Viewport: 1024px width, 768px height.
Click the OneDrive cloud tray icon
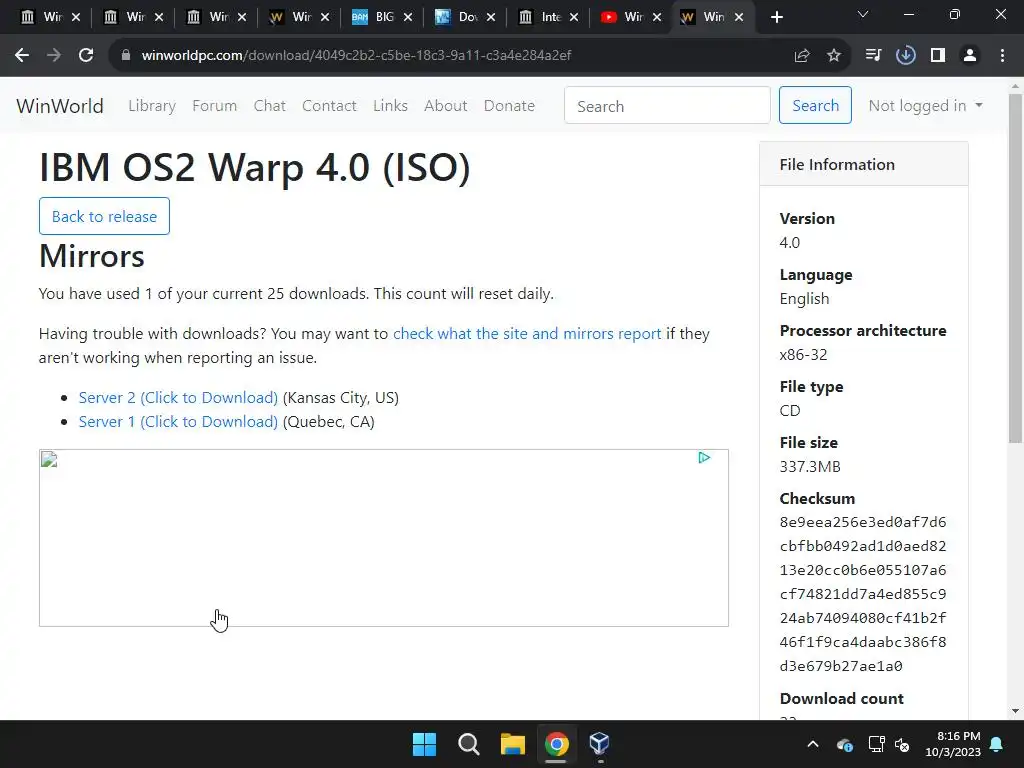pyautogui.click(x=844, y=744)
